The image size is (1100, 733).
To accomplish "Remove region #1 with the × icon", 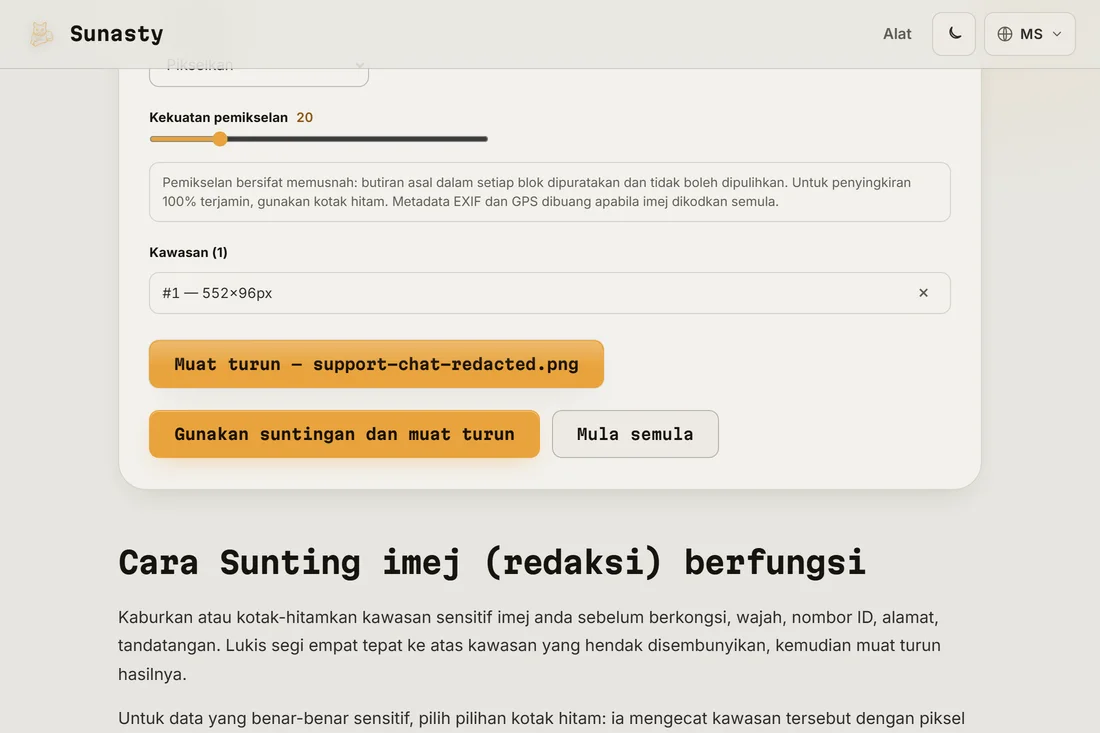I will click(x=923, y=292).
